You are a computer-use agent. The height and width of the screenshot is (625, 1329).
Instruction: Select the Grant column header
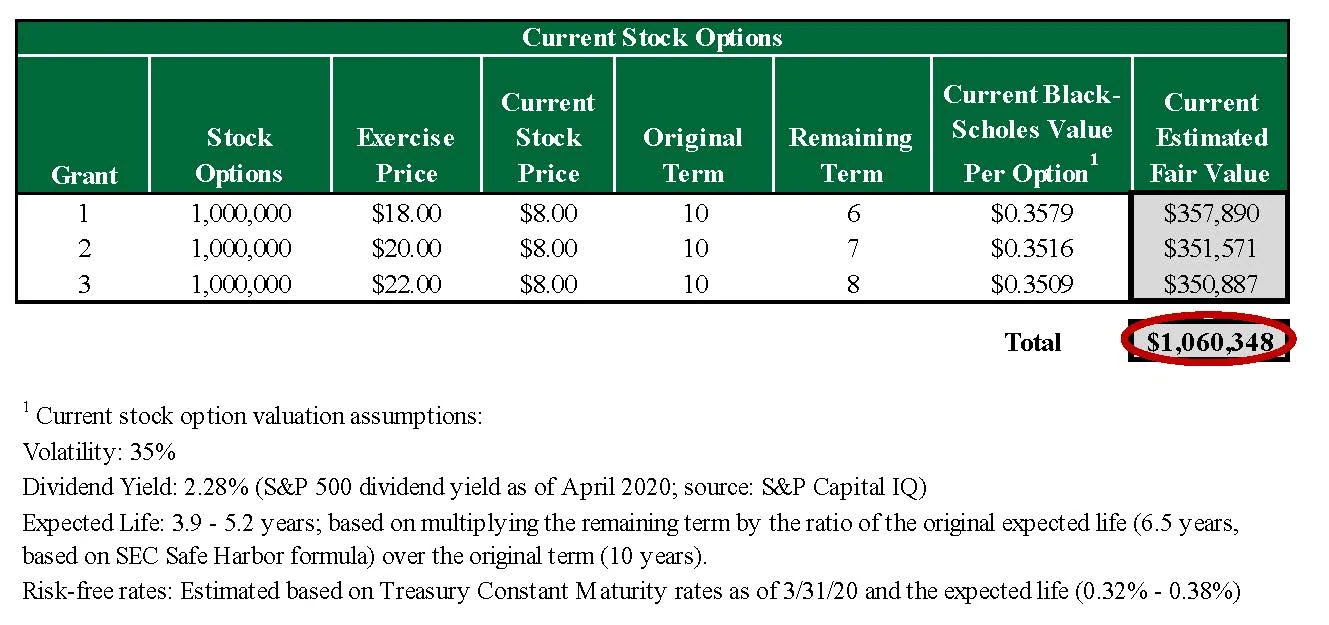84,175
